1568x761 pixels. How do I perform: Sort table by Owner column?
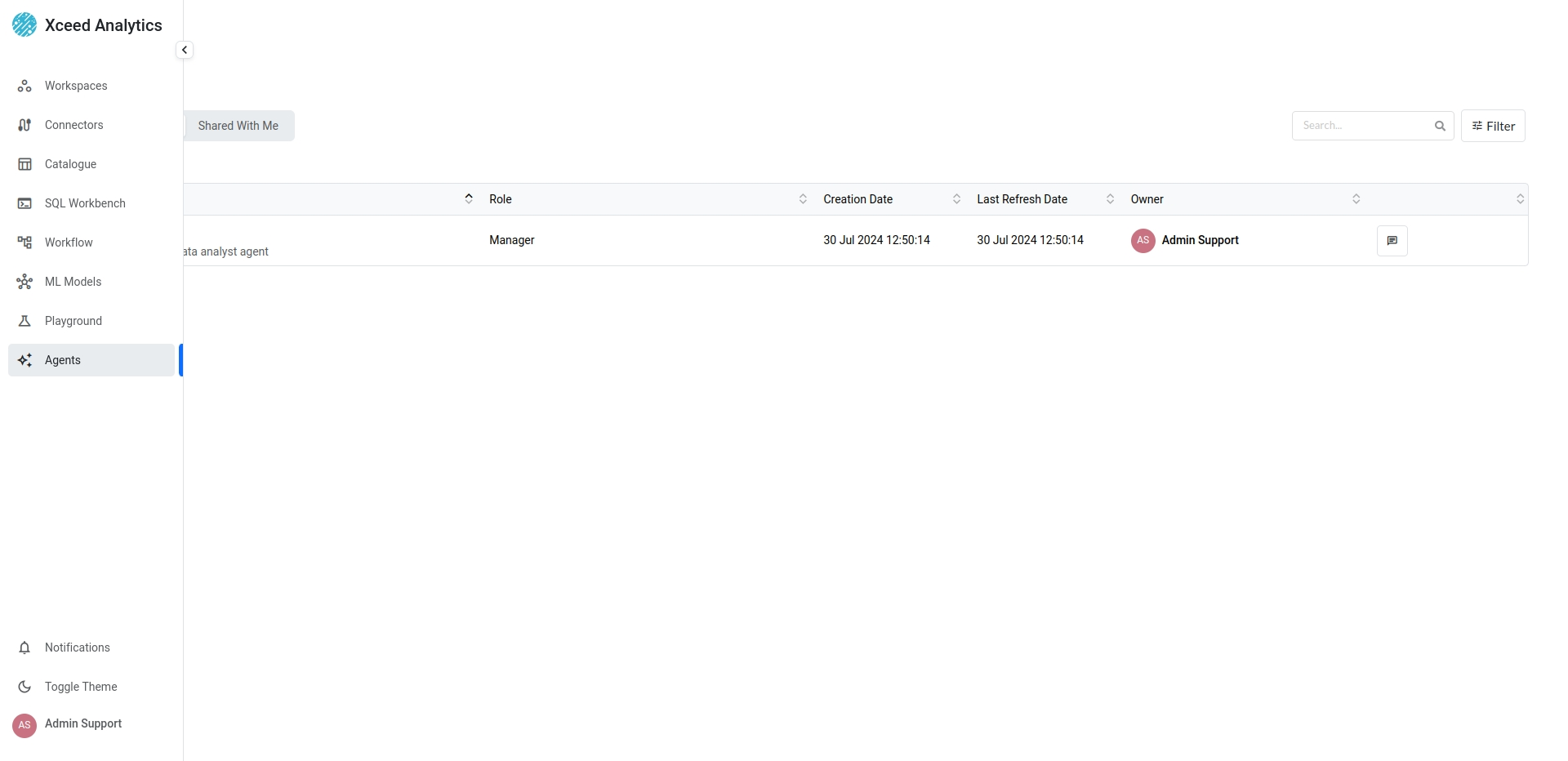point(1356,199)
